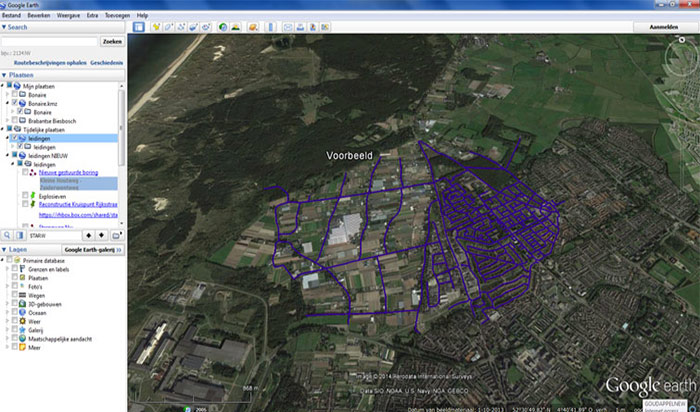The image size is (700, 412).
Task: Click the Zoeken search button
Action: pyautogui.click(x=112, y=42)
